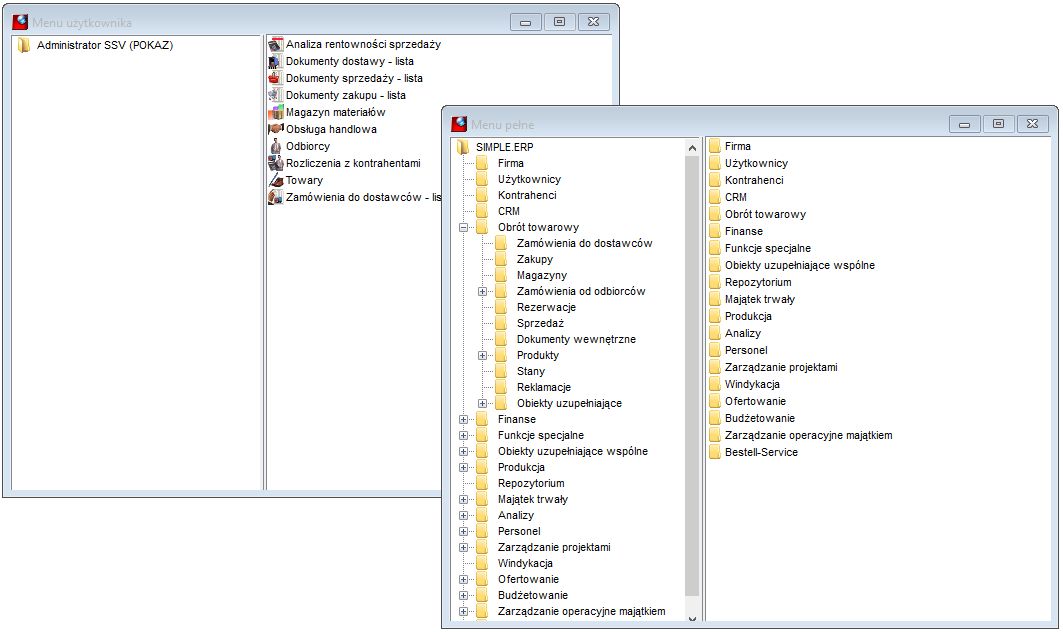The height and width of the screenshot is (632, 1063).
Task: Collapse the Obrót towarowy tree node
Action: point(464,228)
